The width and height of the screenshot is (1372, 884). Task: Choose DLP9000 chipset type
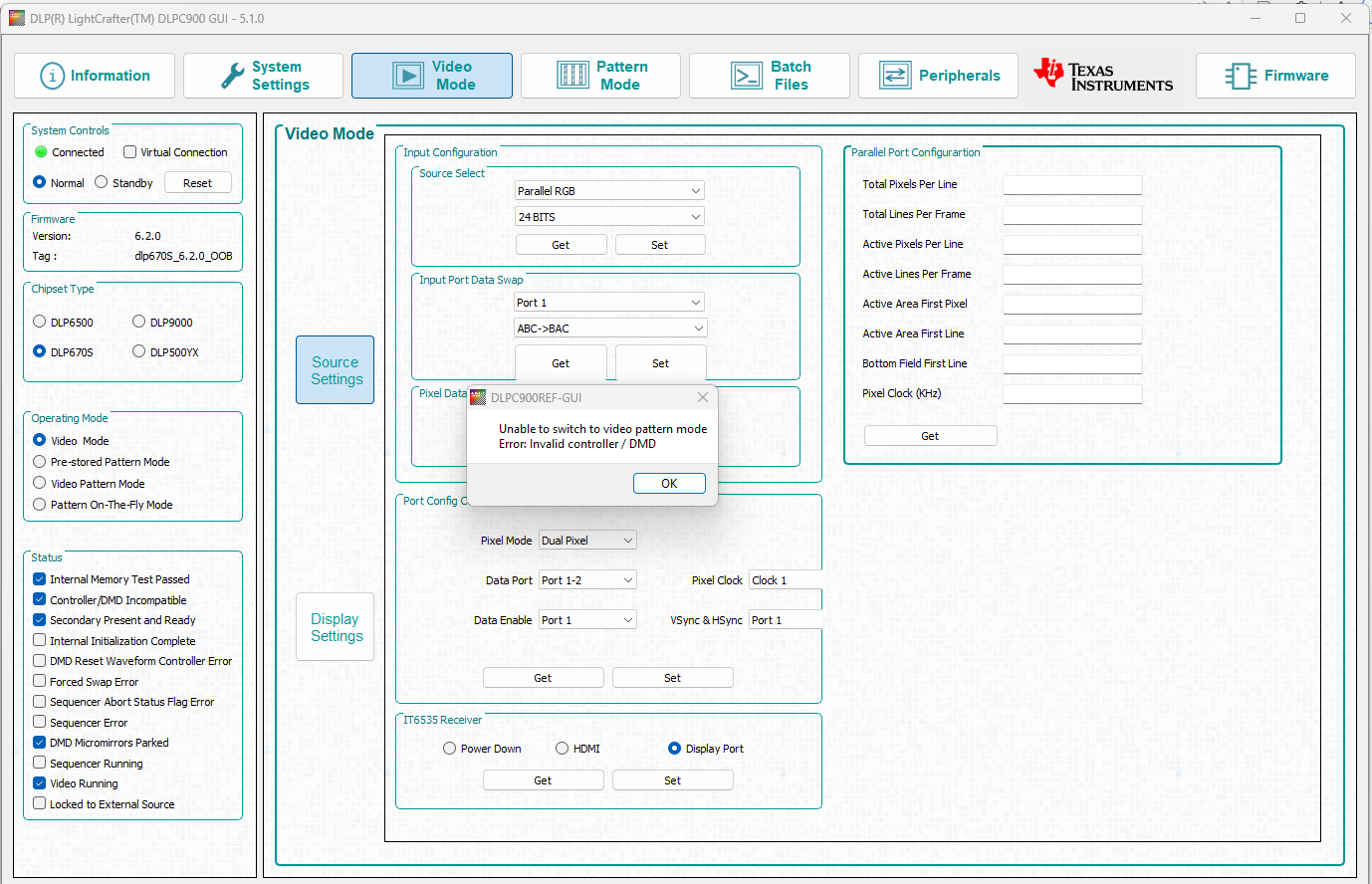[139, 322]
